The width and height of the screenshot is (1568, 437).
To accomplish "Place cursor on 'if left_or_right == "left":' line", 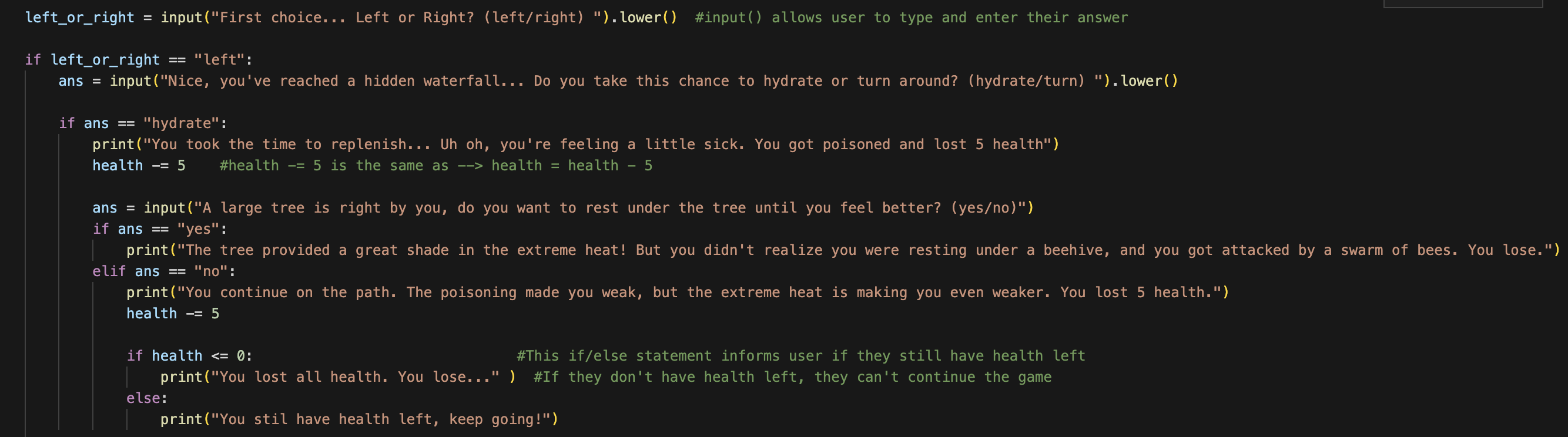I will (139, 60).
